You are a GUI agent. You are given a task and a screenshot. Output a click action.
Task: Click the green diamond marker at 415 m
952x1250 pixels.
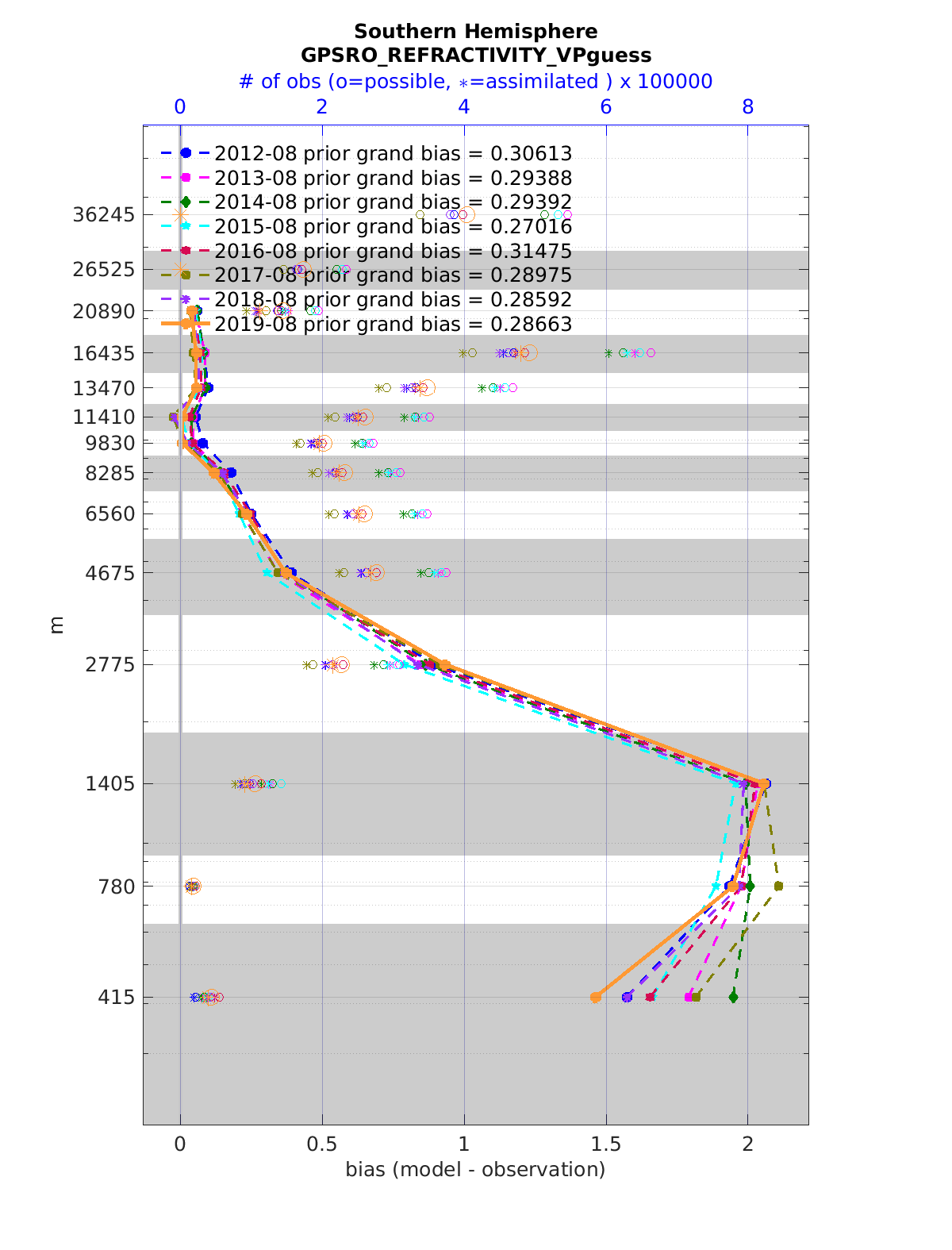[x=733, y=997]
